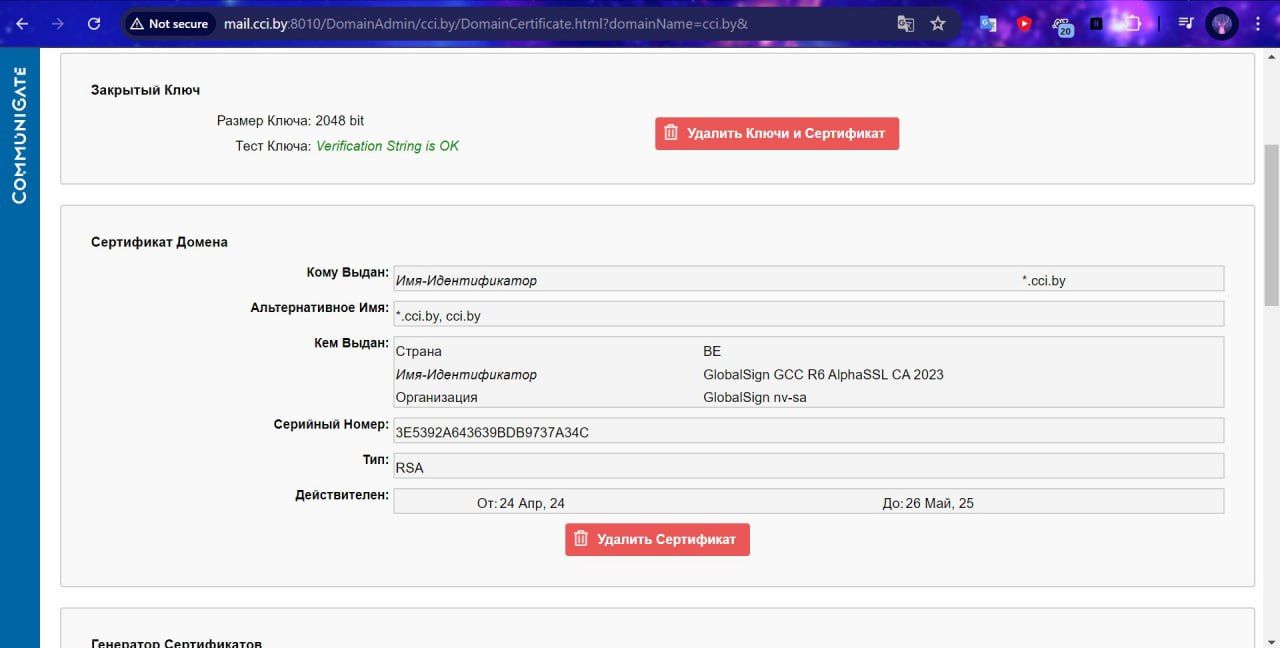1280x648 pixels.
Task: Reload the page with the refresh icon
Action: point(94,23)
